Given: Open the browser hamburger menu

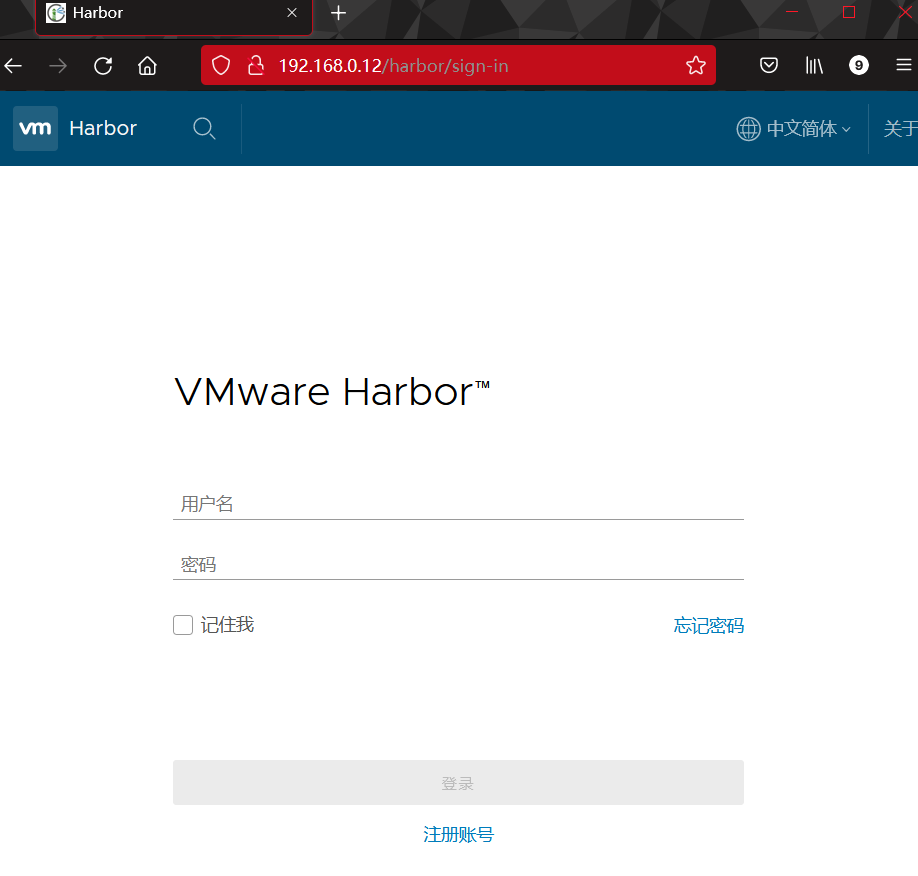Looking at the screenshot, I should point(904,65).
